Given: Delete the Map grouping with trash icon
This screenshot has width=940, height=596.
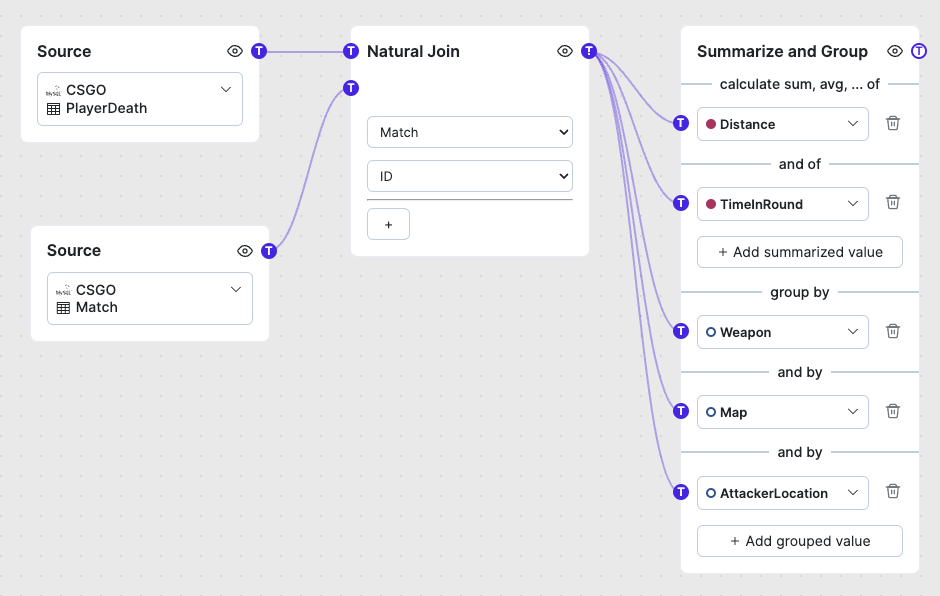Looking at the screenshot, I should (x=893, y=411).
